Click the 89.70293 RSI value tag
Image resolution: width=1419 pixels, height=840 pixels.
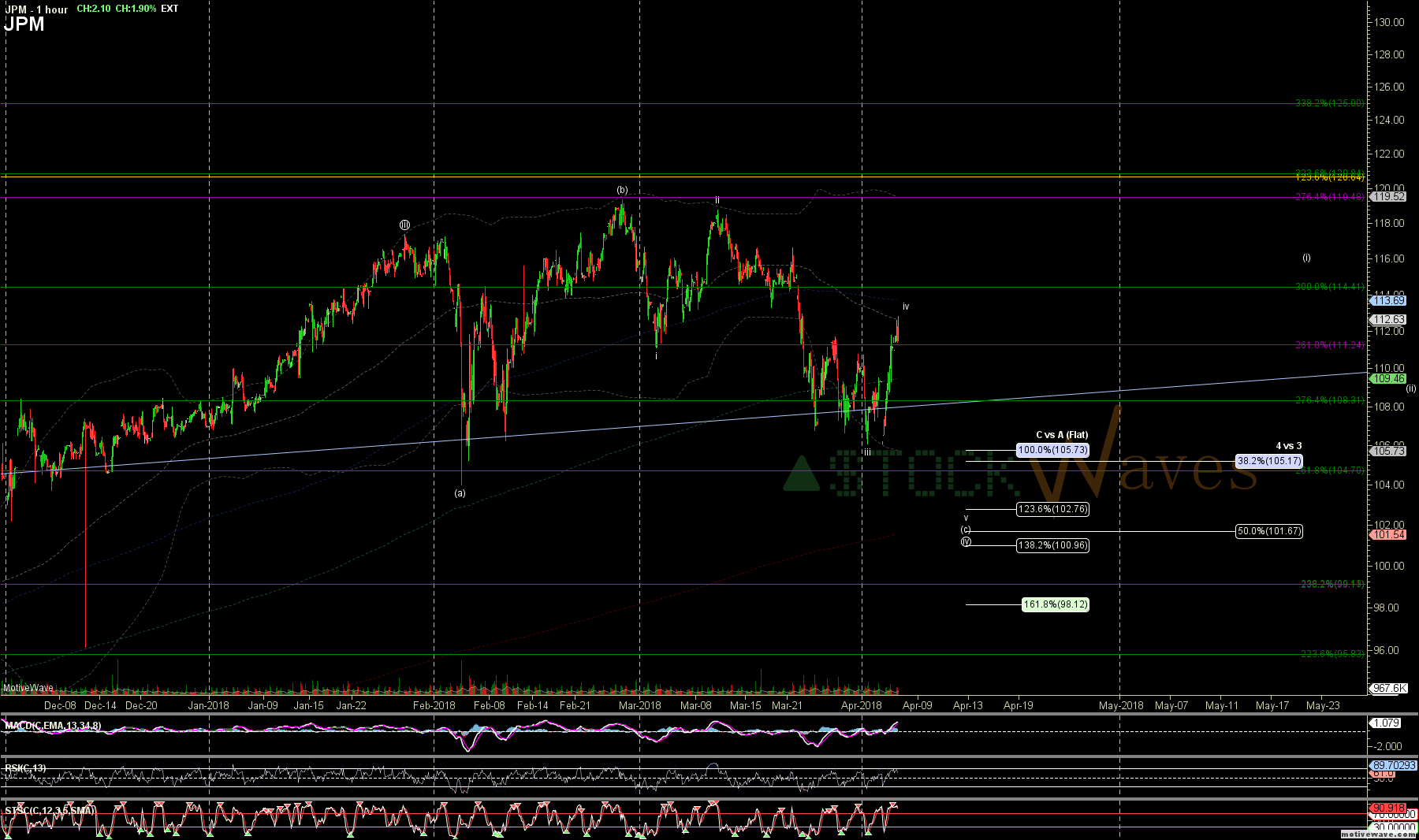coord(1394,765)
